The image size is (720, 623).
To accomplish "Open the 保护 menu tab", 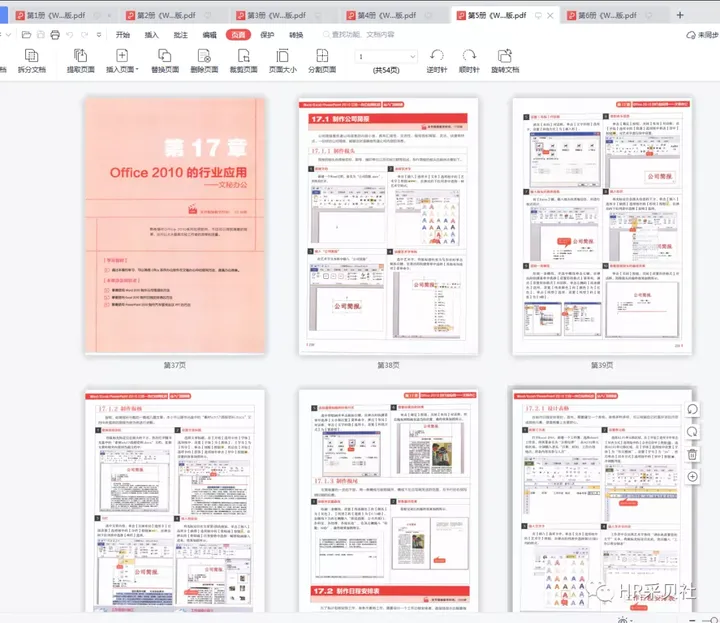I will click(267, 35).
